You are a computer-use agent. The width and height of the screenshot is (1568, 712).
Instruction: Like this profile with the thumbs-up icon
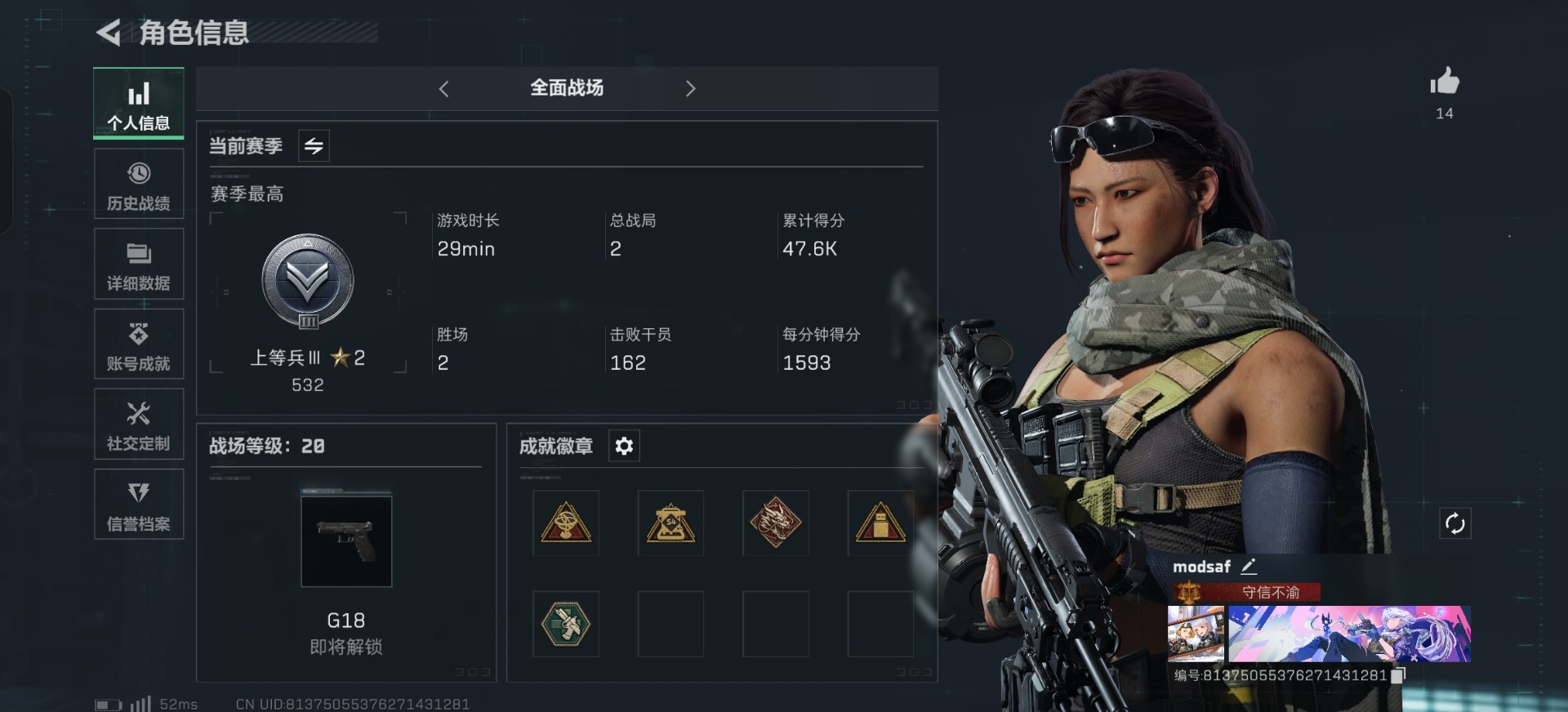[x=1445, y=81]
